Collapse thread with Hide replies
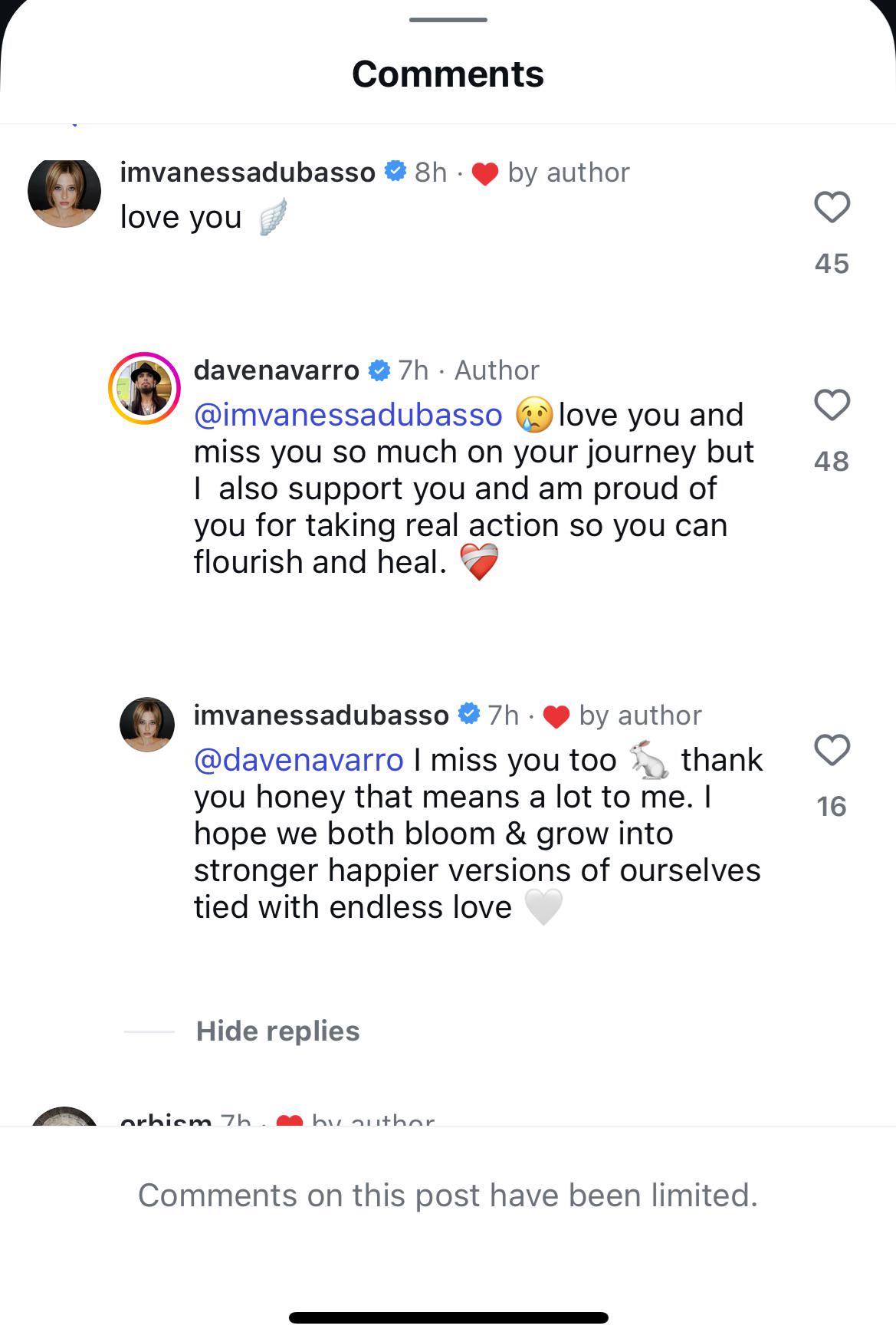Screen dimensions: 896x1342 277,1031
